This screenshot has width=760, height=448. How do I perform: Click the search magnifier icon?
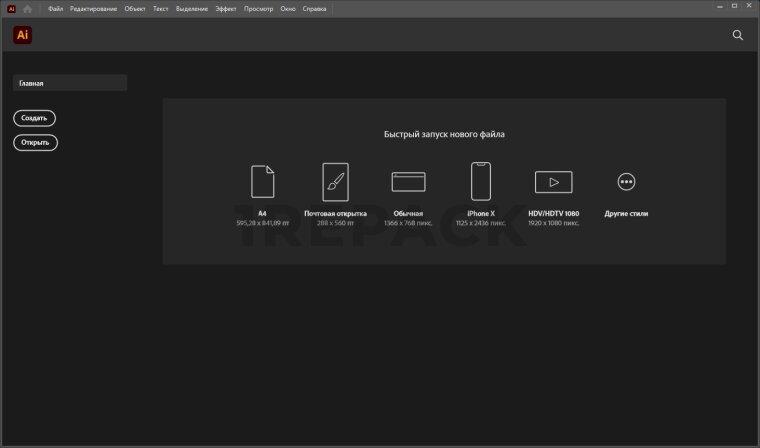tap(738, 35)
